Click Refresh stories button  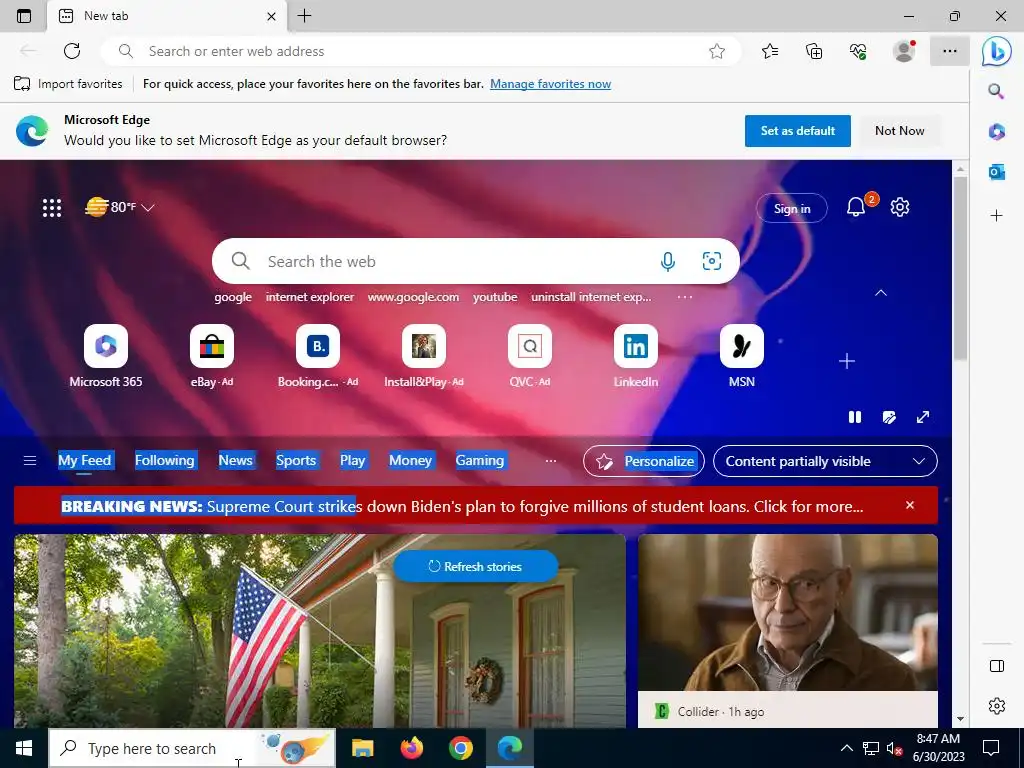[x=475, y=567]
